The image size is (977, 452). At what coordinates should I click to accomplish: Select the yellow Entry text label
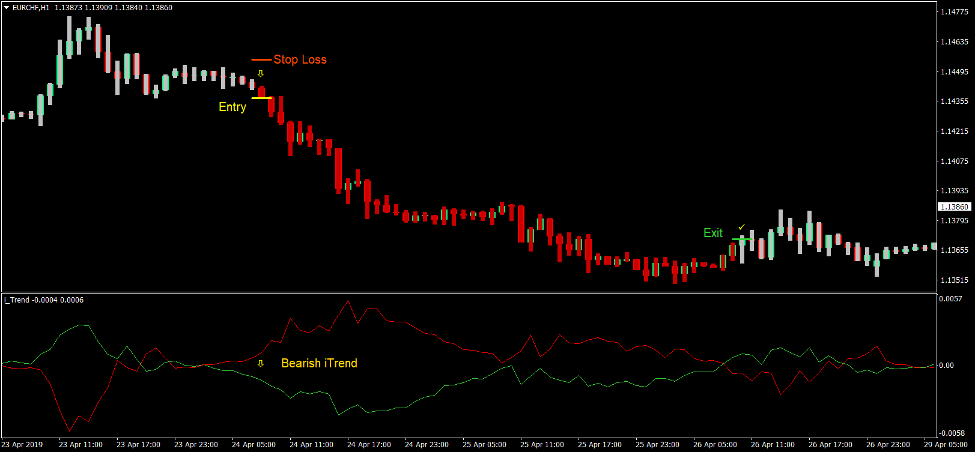(232, 107)
